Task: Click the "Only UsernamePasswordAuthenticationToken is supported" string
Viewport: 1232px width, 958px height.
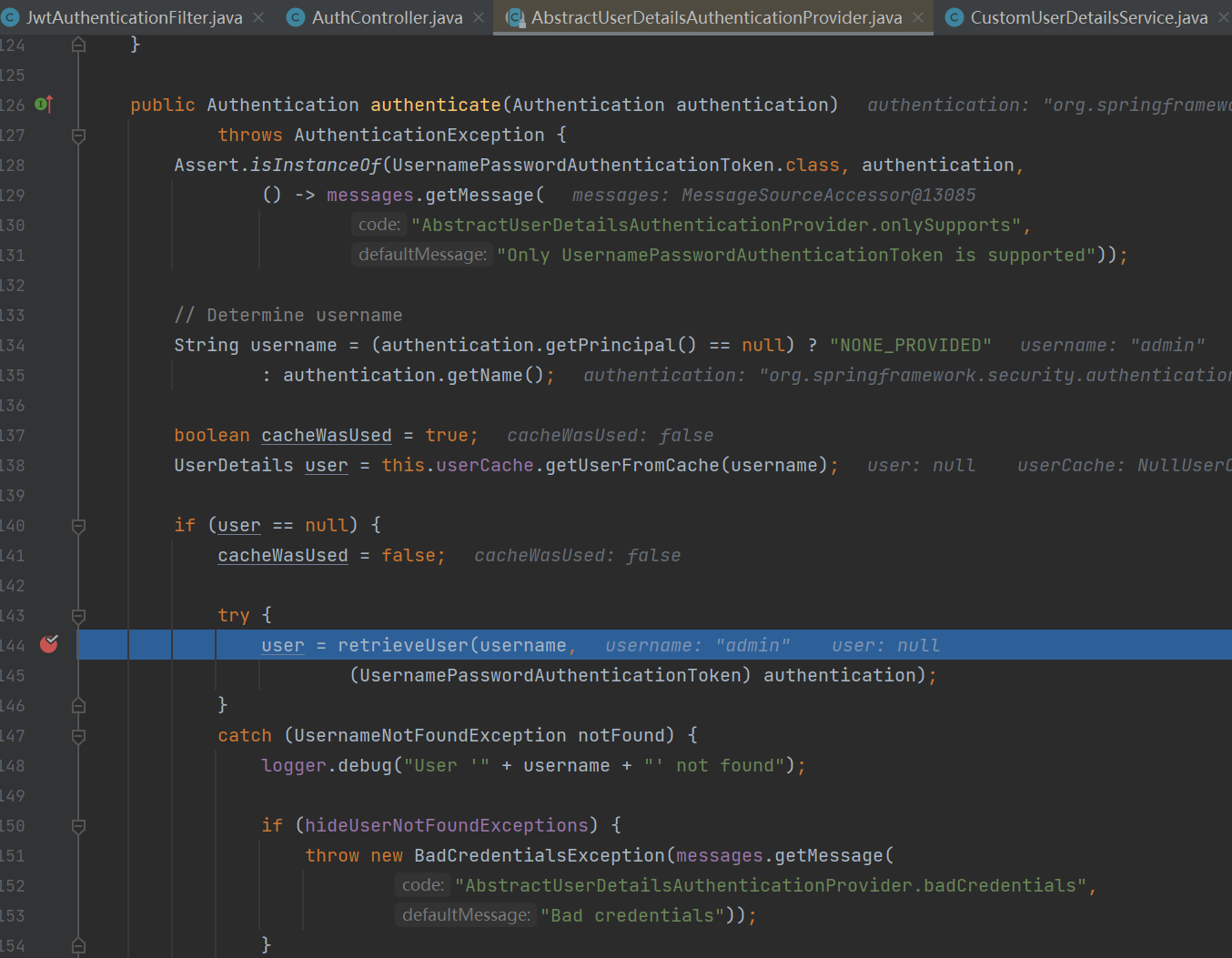Action: coord(796,255)
